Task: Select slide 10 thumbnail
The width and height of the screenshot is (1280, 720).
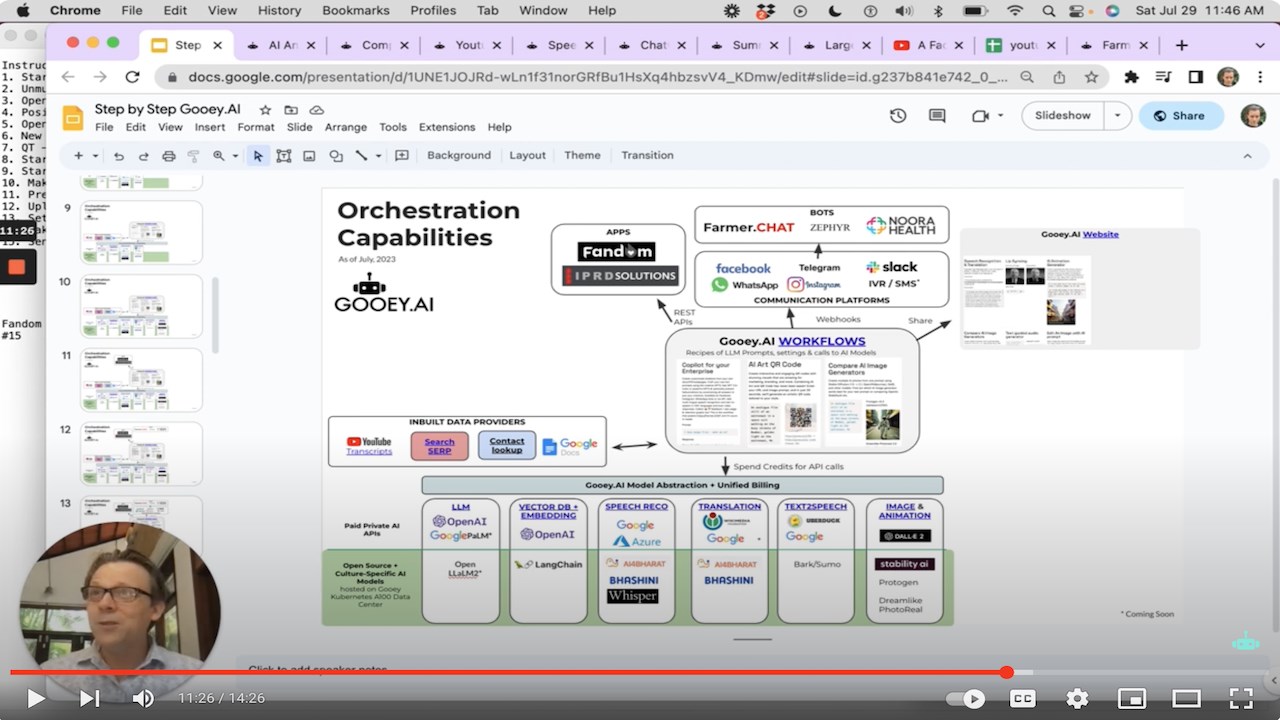Action: [x=141, y=306]
